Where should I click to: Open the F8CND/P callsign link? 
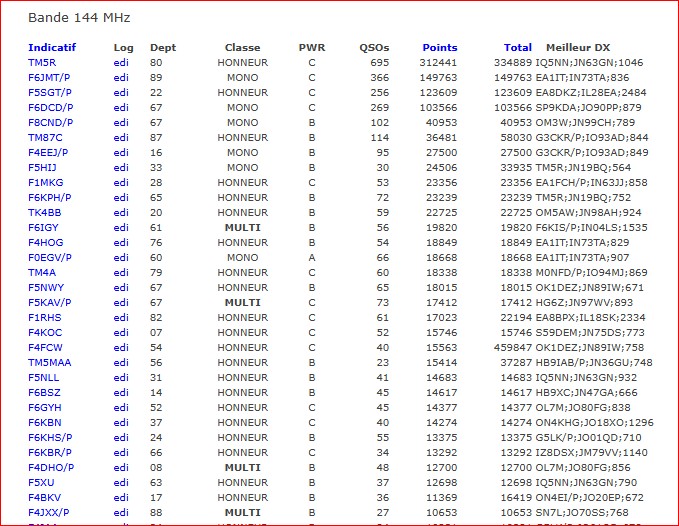pos(51,123)
